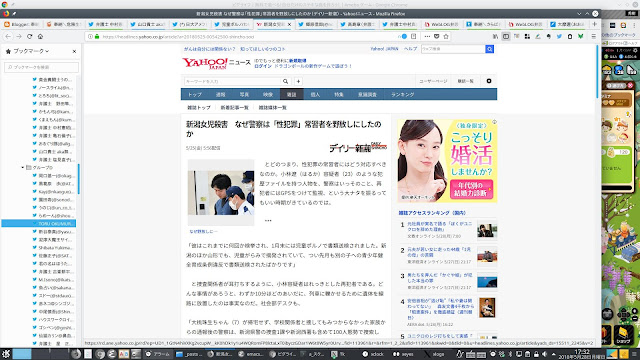The width and height of the screenshot is (640, 360).
Task: Save page to Pocket
Action: point(436,36)
